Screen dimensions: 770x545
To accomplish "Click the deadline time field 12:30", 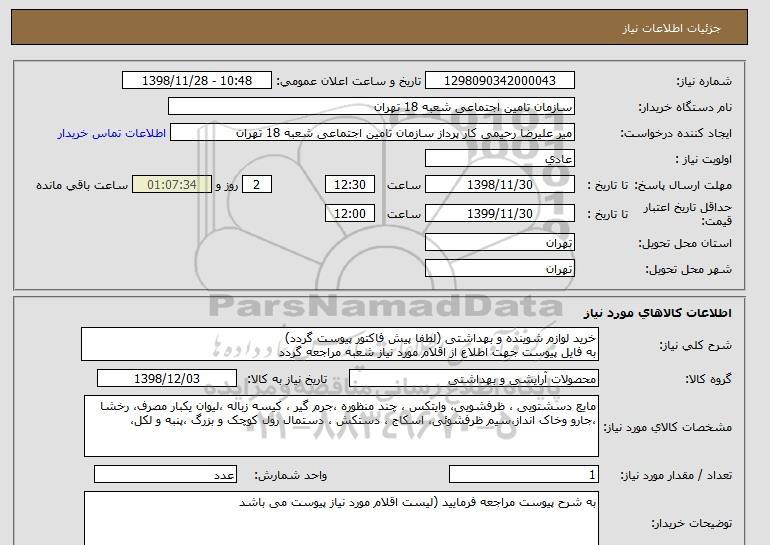I will (350, 185).
